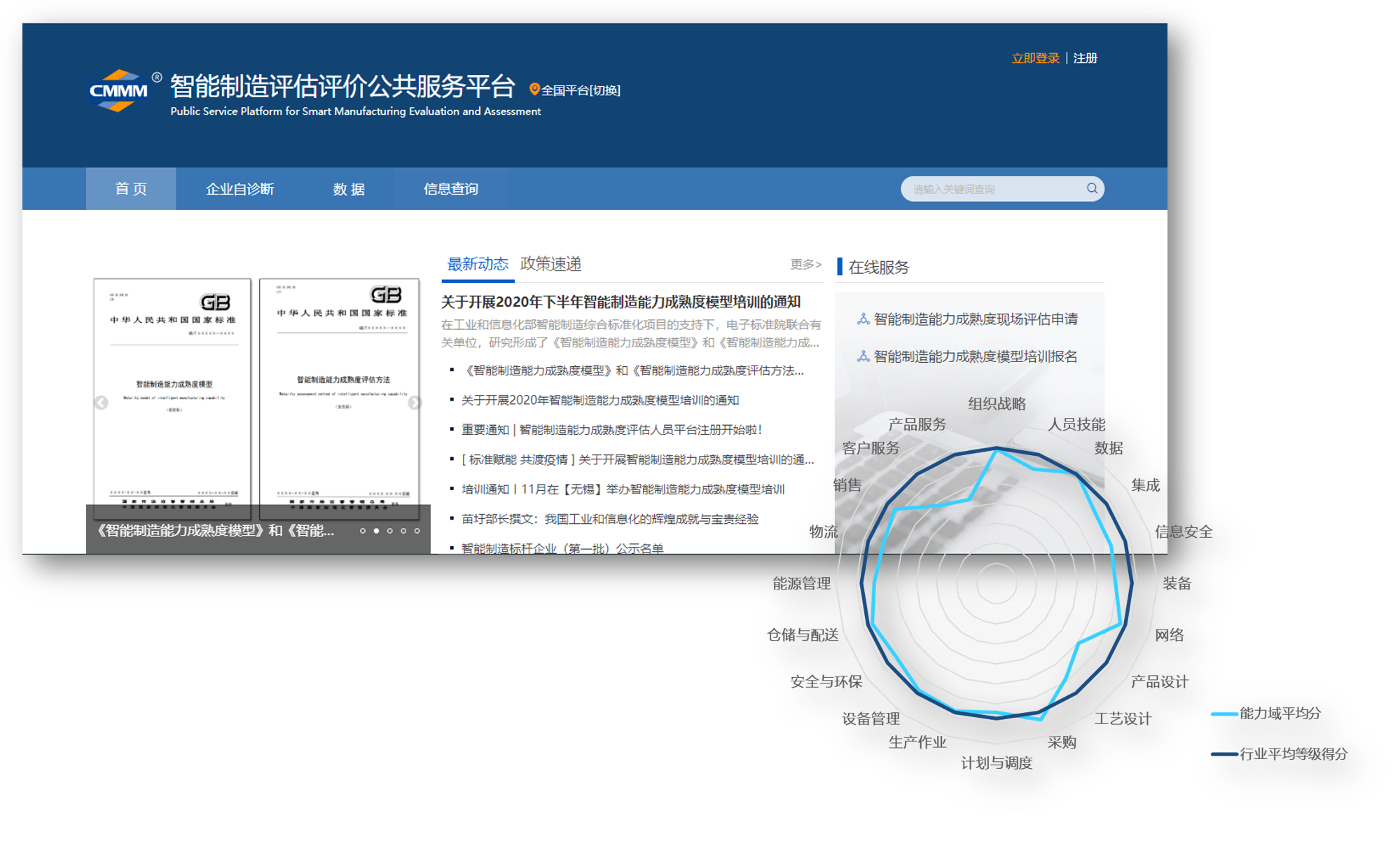This screenshot has width=1400, height=841.
Task: Click radar label 能源管理
Action: (x=802, y=584)
